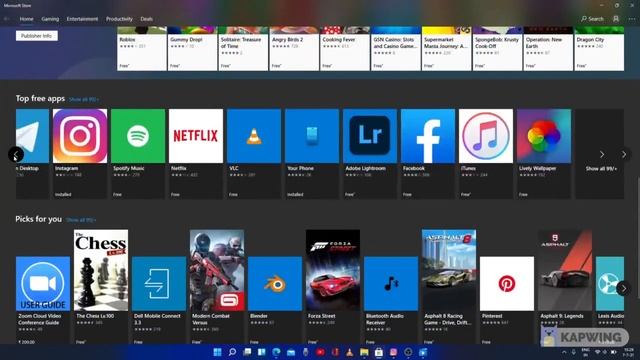Open Microsoft Store taskbar icon
This screenshot has width=640, height=360.
pyautogui.click(x=379, y=352)
